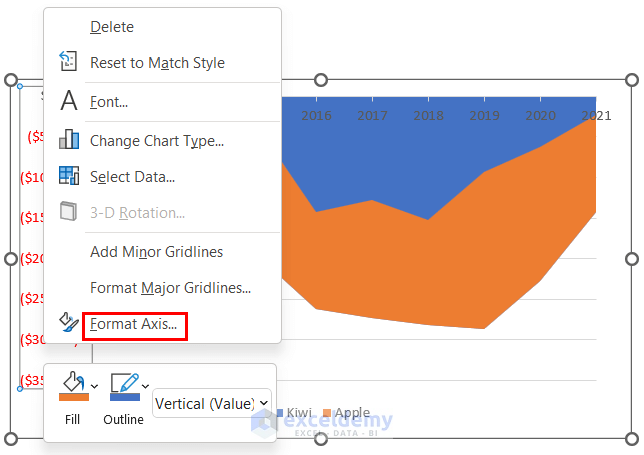The image size is (644, 455).
Task: Click the Change Chart Type bar icon
Action: (x=69, y=140)
